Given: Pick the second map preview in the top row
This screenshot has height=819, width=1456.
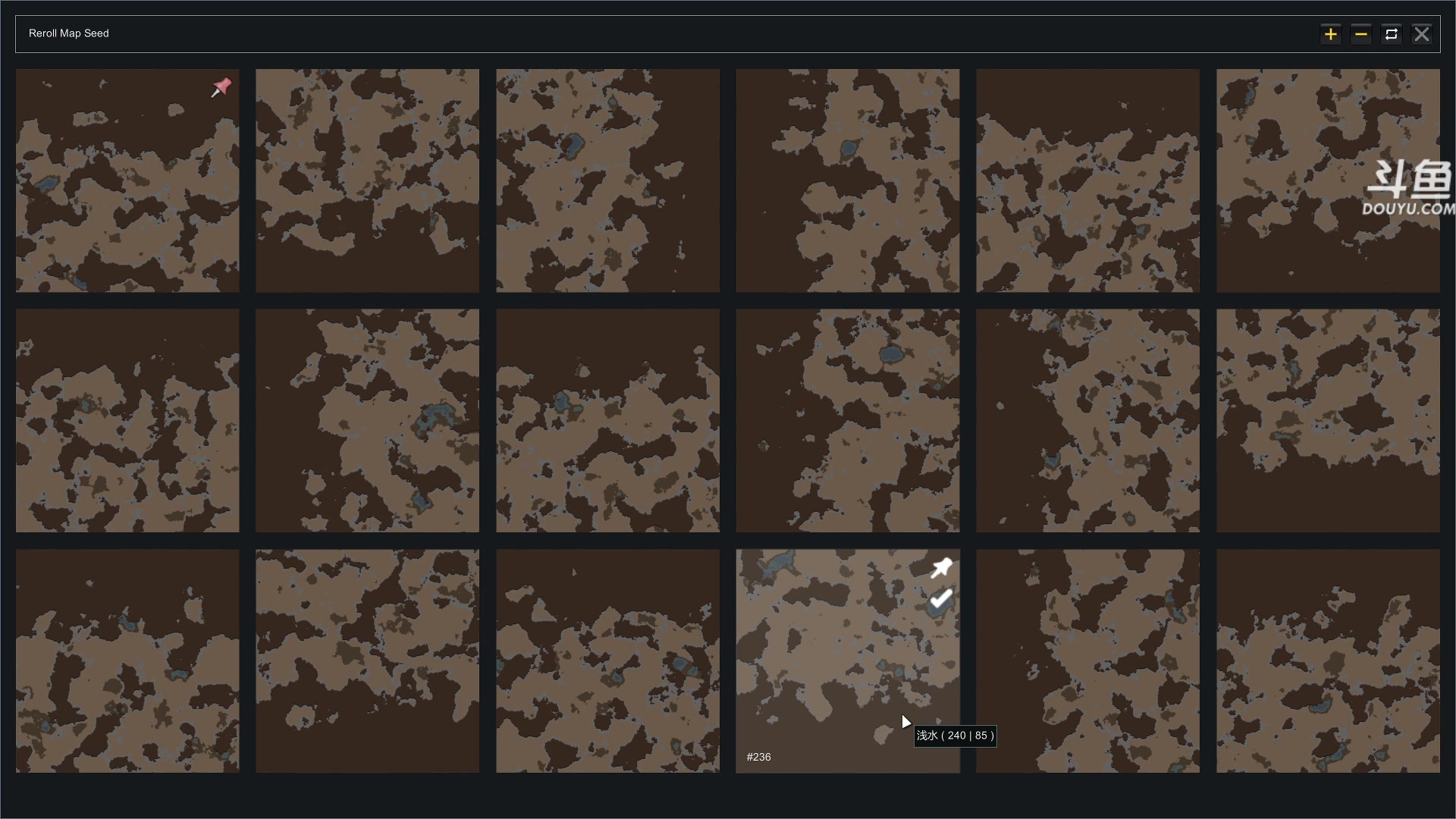Looking at the screenshot, I should (367, 180).
